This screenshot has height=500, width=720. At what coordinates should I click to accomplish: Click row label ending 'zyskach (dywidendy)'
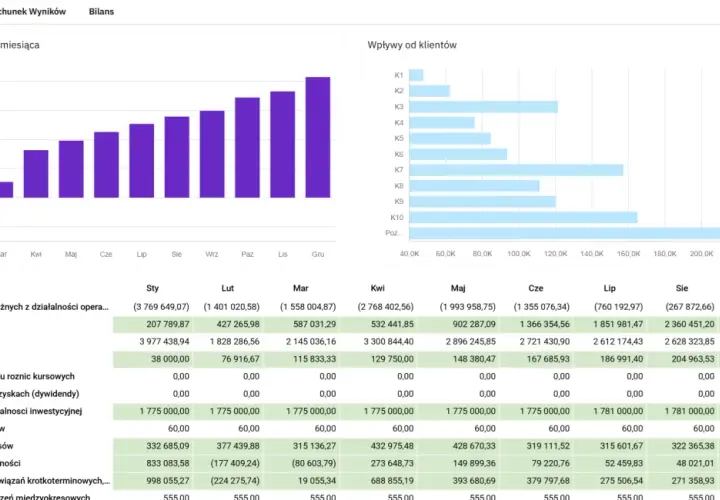39,394
